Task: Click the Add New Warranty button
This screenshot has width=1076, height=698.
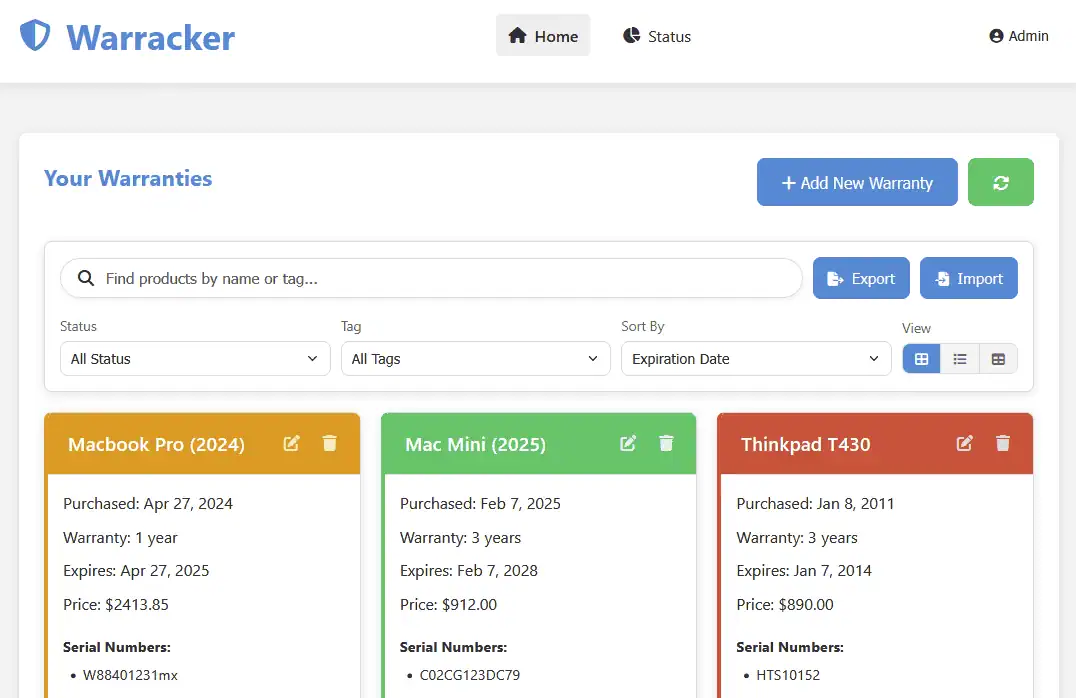Action: 856,182
